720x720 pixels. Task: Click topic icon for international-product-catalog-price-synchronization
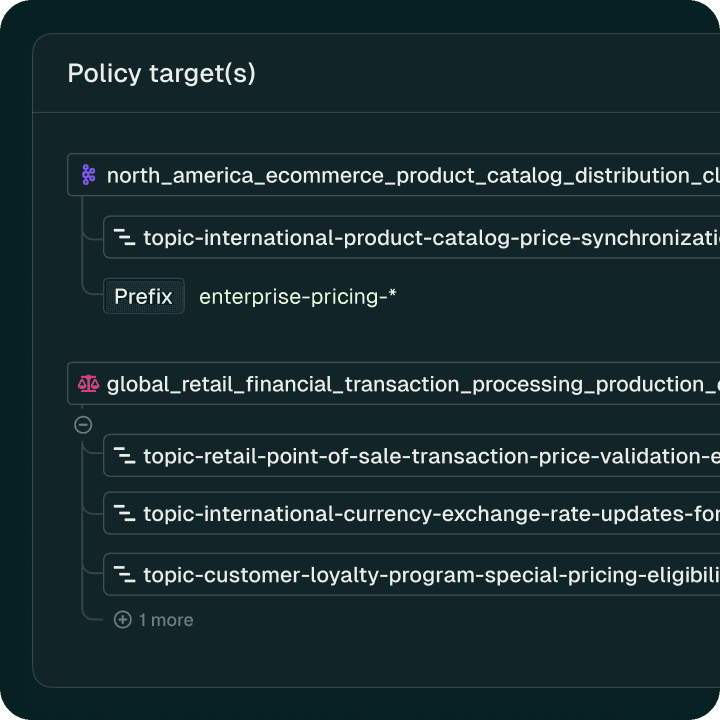(124, 238)
